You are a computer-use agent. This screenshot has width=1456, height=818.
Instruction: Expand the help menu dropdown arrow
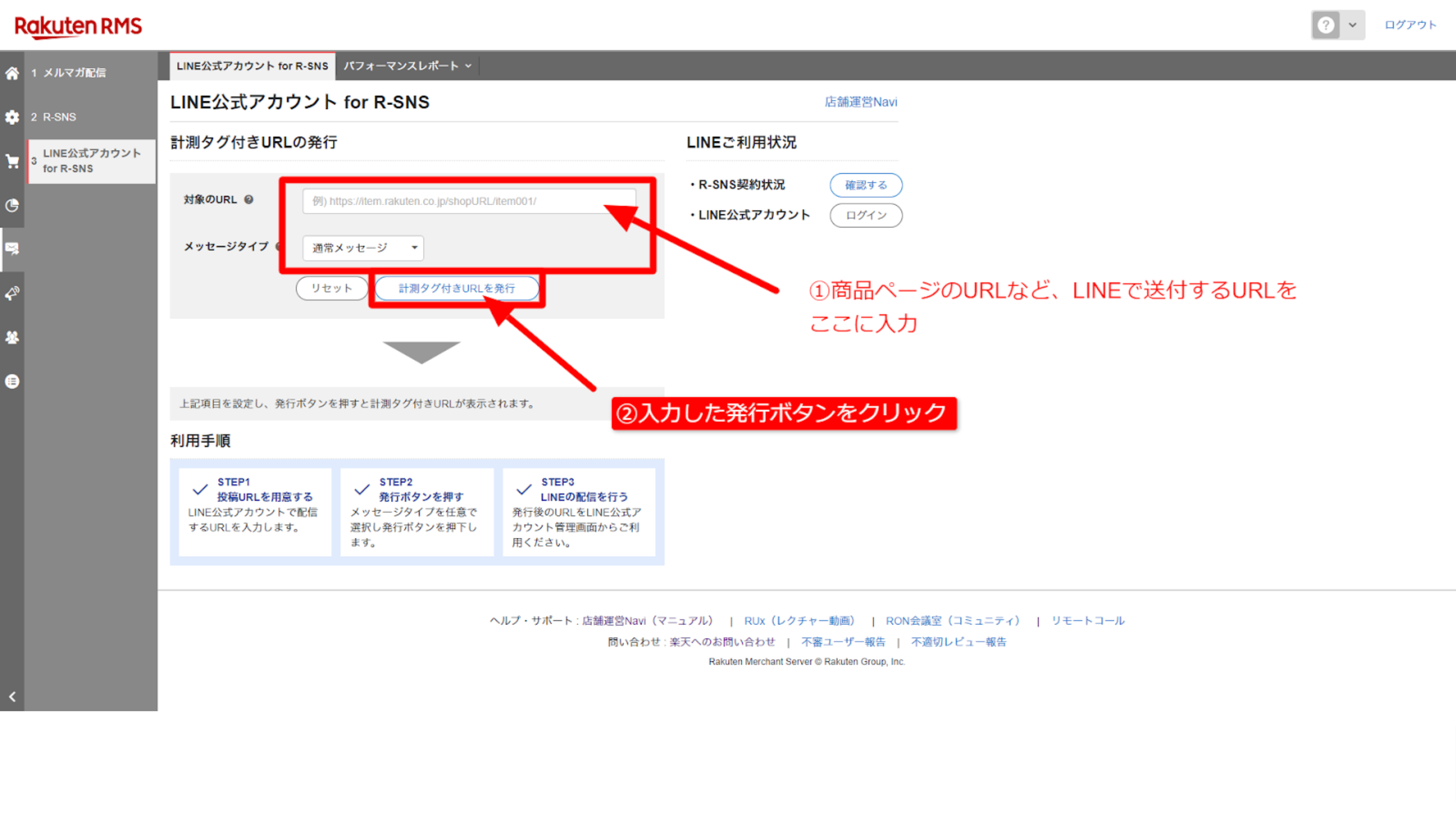pos(1353,25)
